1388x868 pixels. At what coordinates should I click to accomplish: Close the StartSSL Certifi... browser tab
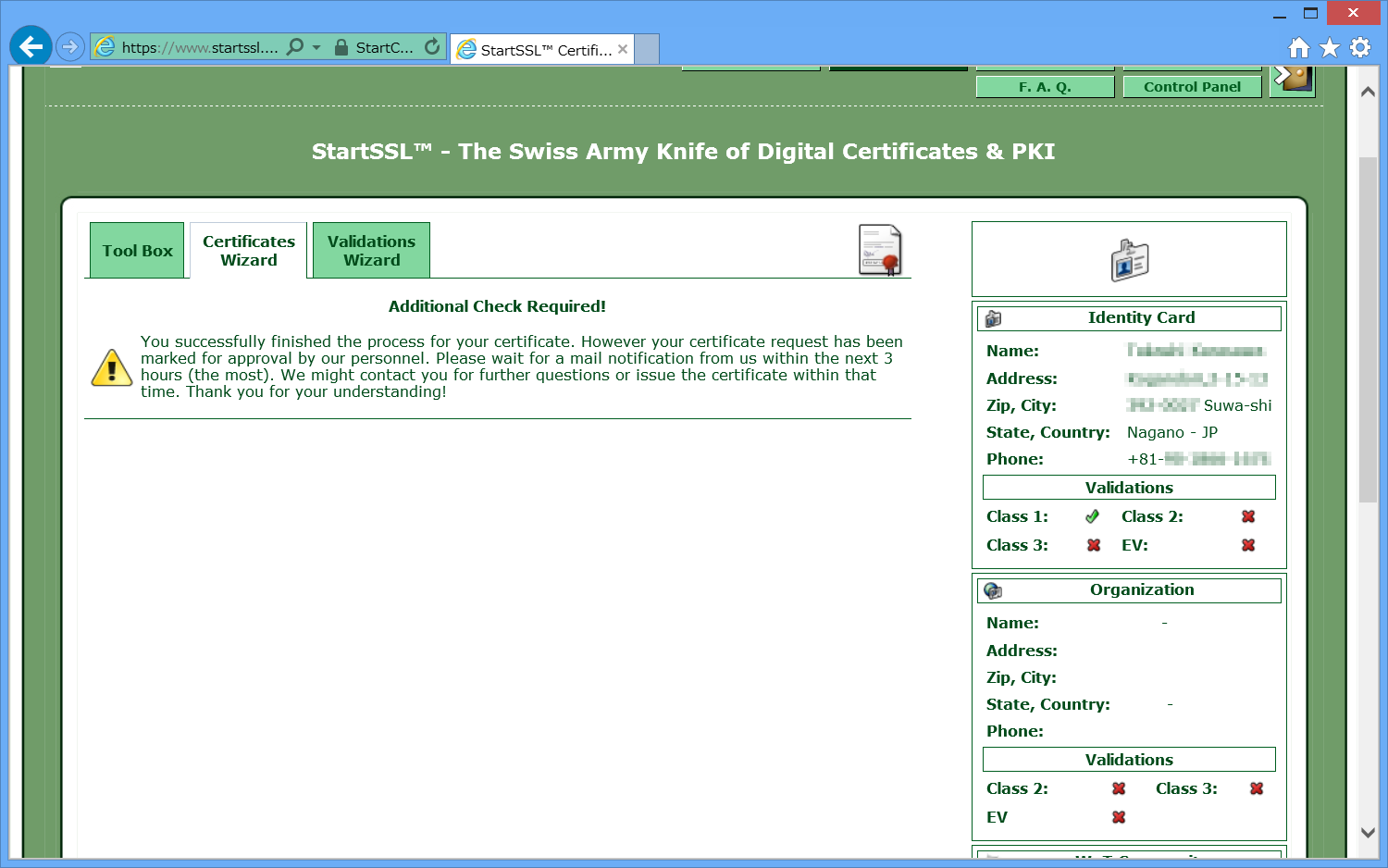[x=623, y=50]
